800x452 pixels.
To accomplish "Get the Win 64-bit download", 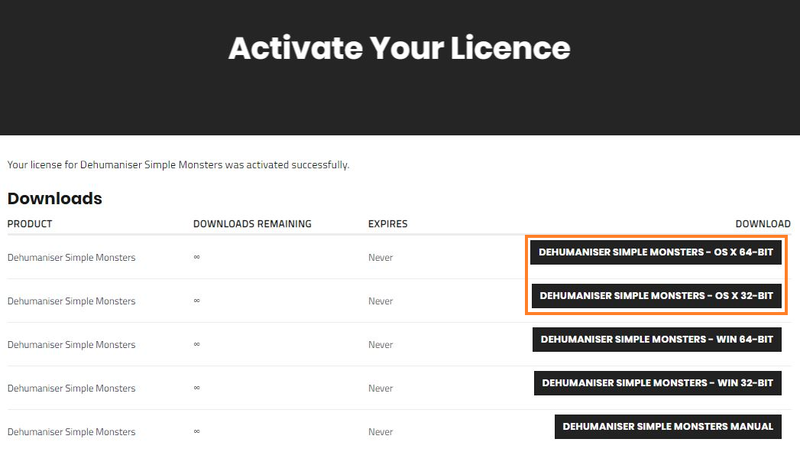I will click(657, 340).
